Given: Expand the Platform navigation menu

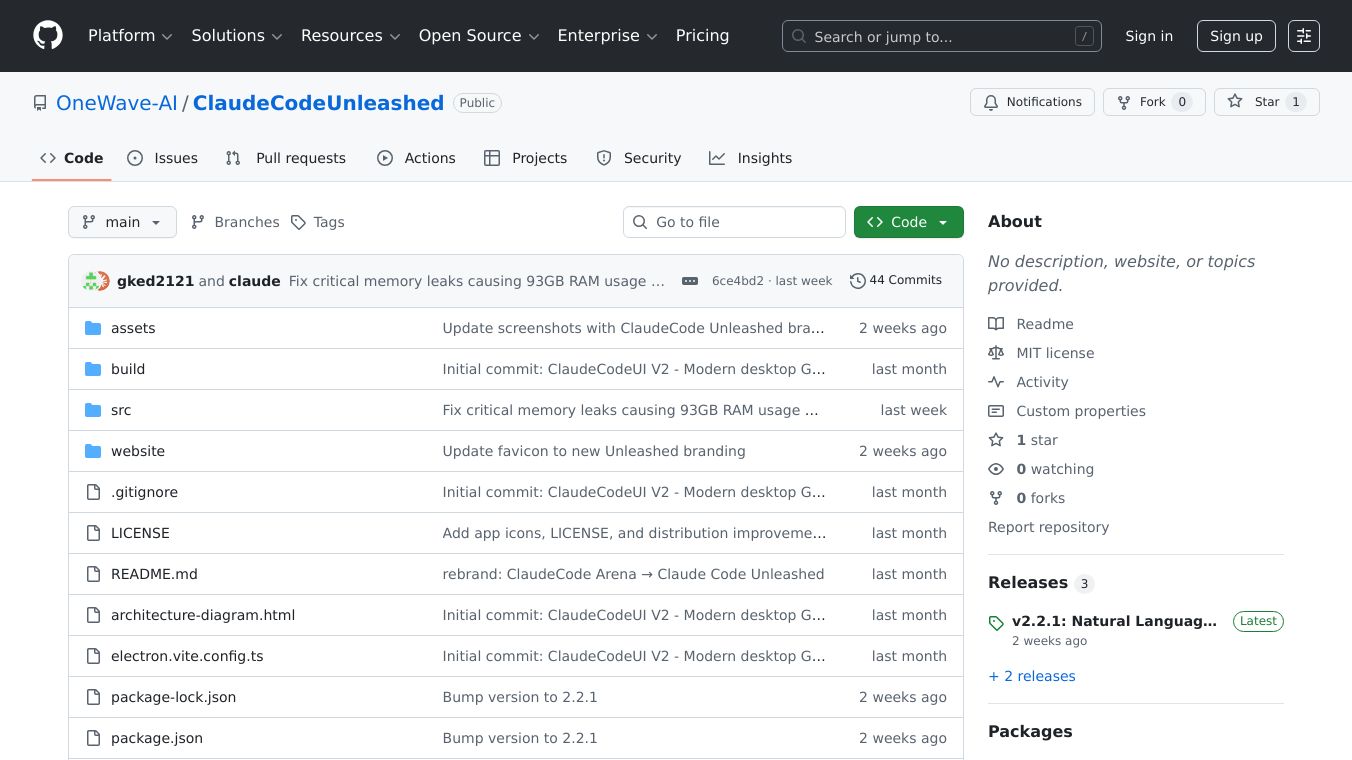Looking at the screenshot, I should [130, 36].
